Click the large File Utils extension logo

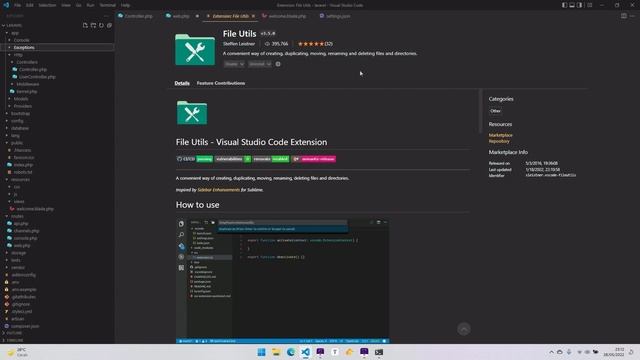coord(195,49)
